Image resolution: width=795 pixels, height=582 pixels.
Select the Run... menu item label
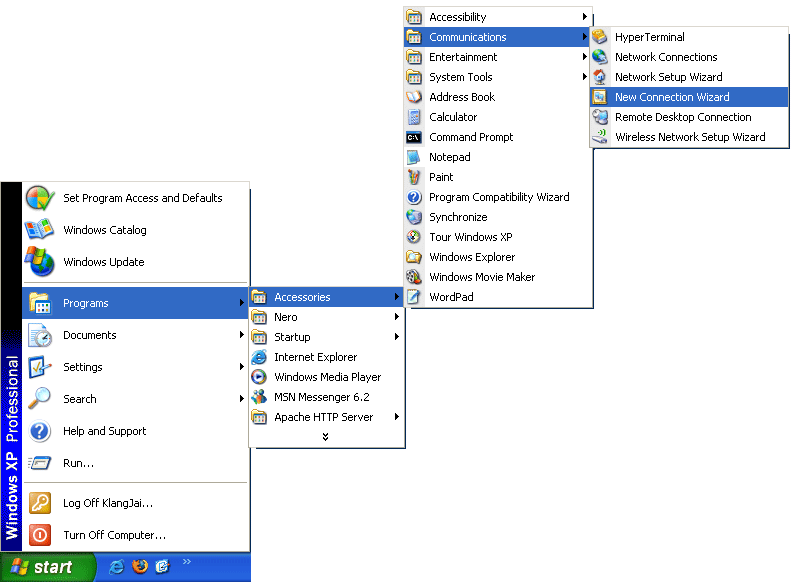click(x=78, y=463)
